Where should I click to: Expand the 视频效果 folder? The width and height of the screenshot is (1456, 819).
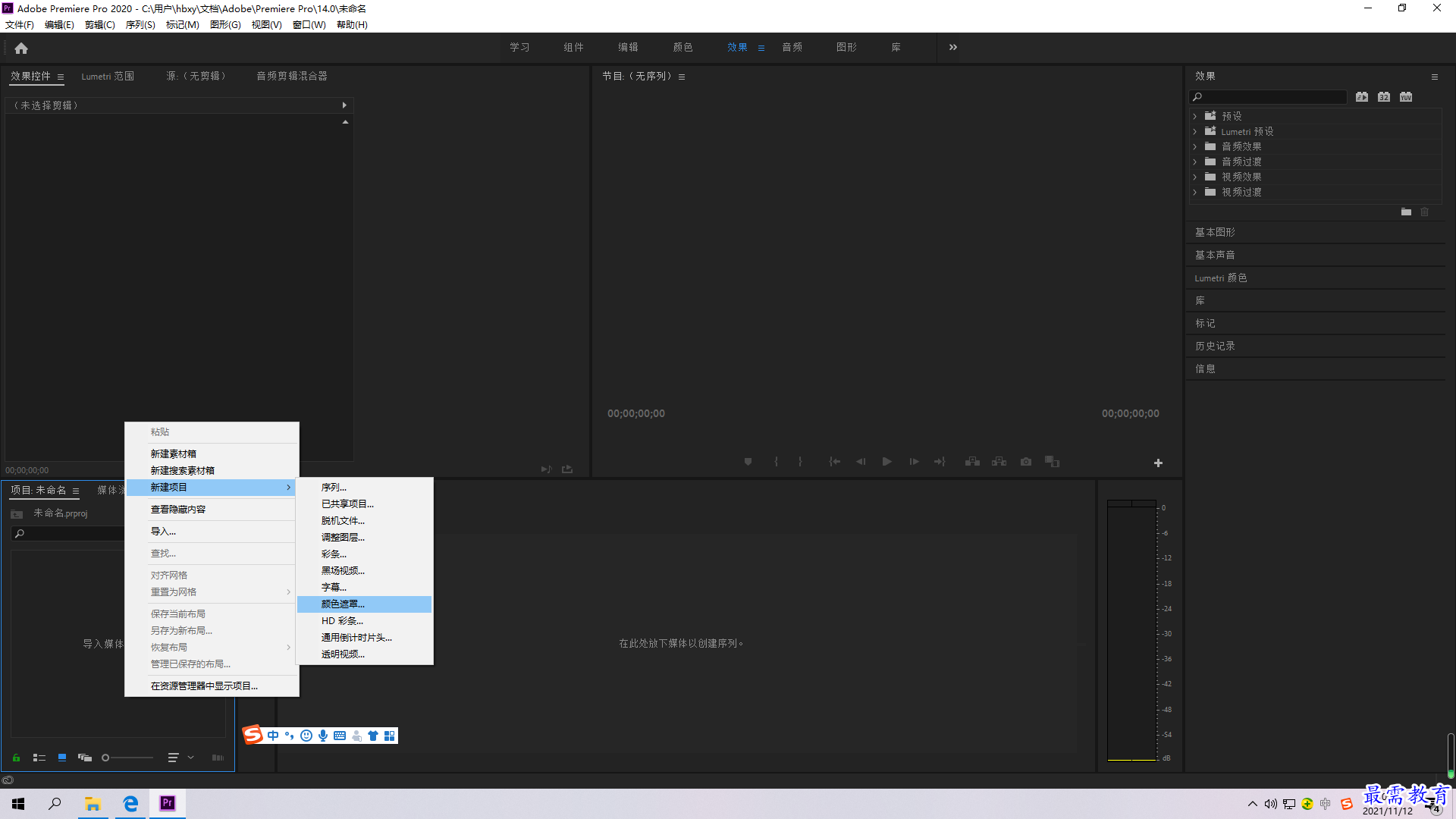coord(1194,177)
